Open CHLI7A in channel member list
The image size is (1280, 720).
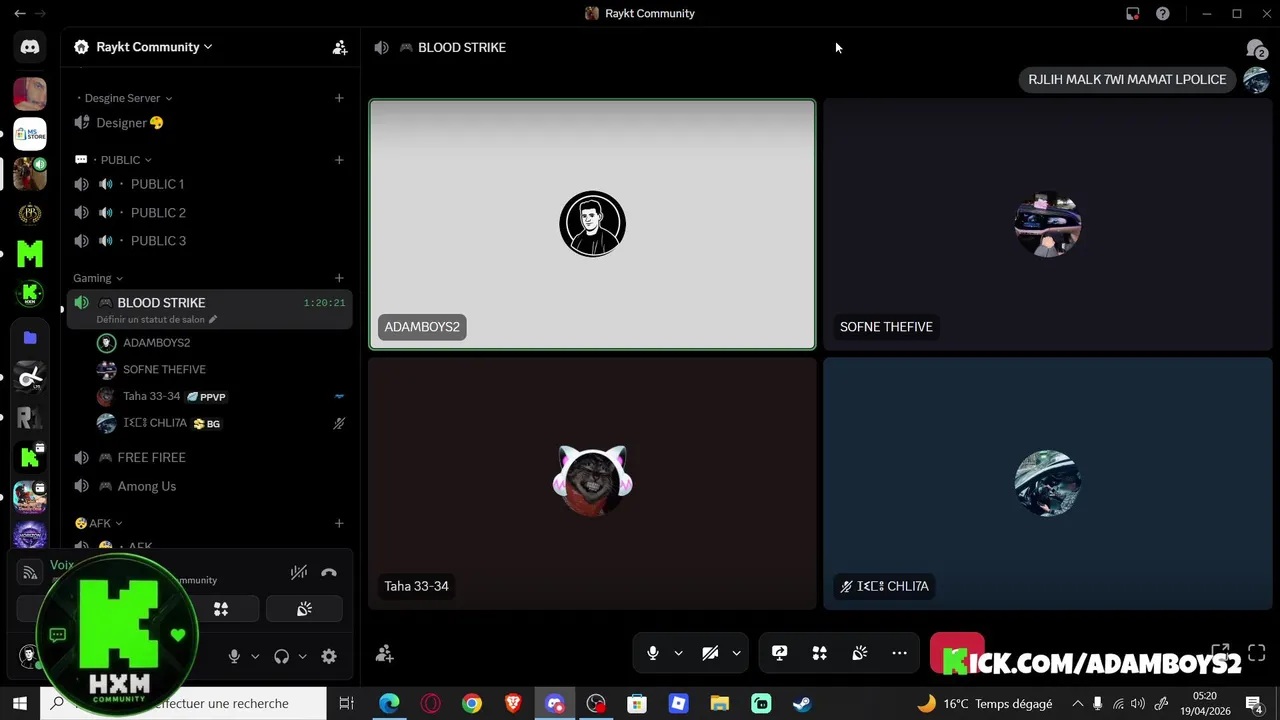pyautogui.click(x=222, y=423)
